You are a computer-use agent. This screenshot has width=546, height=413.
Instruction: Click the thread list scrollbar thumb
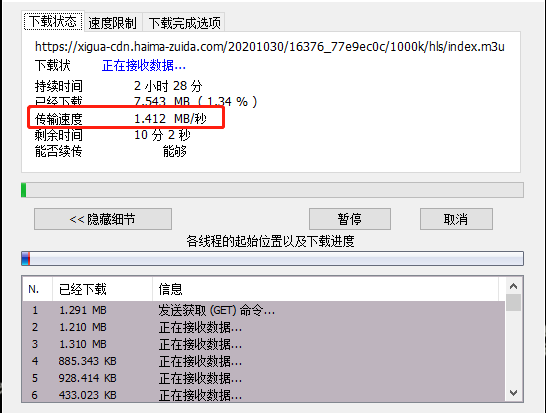(x=513, y=303)
